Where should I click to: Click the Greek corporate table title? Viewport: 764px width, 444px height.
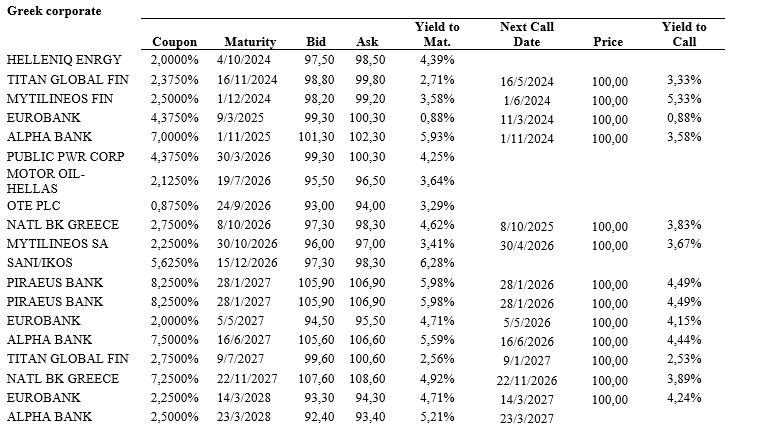tap(59, 10)
